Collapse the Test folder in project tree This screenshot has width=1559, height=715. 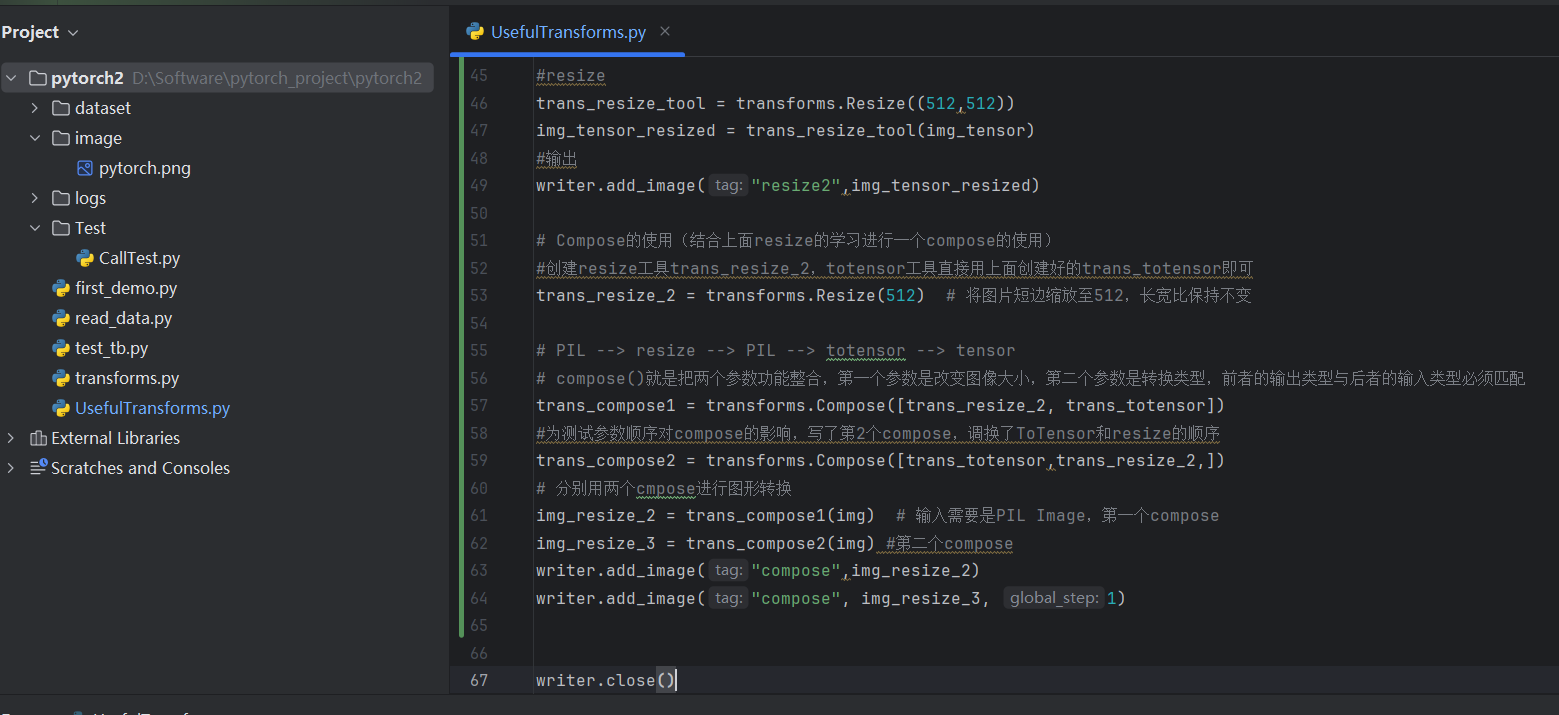[34, 228]
